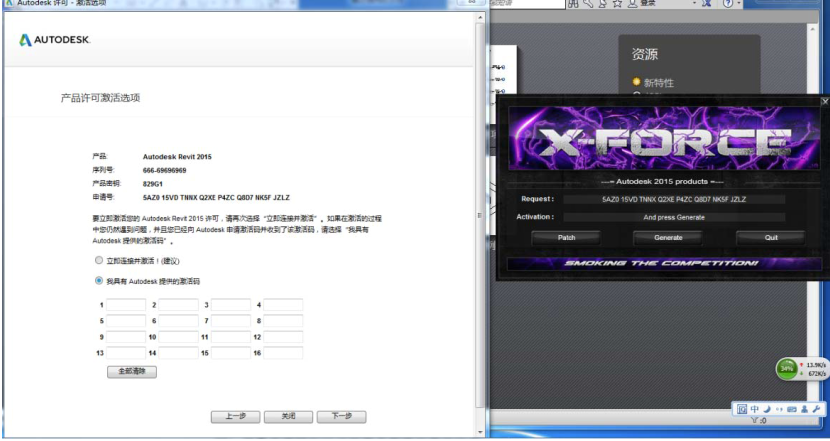Click the Revit search box in top toolbar
Viewport: 830px width, 441px height.
pos(527,4)
